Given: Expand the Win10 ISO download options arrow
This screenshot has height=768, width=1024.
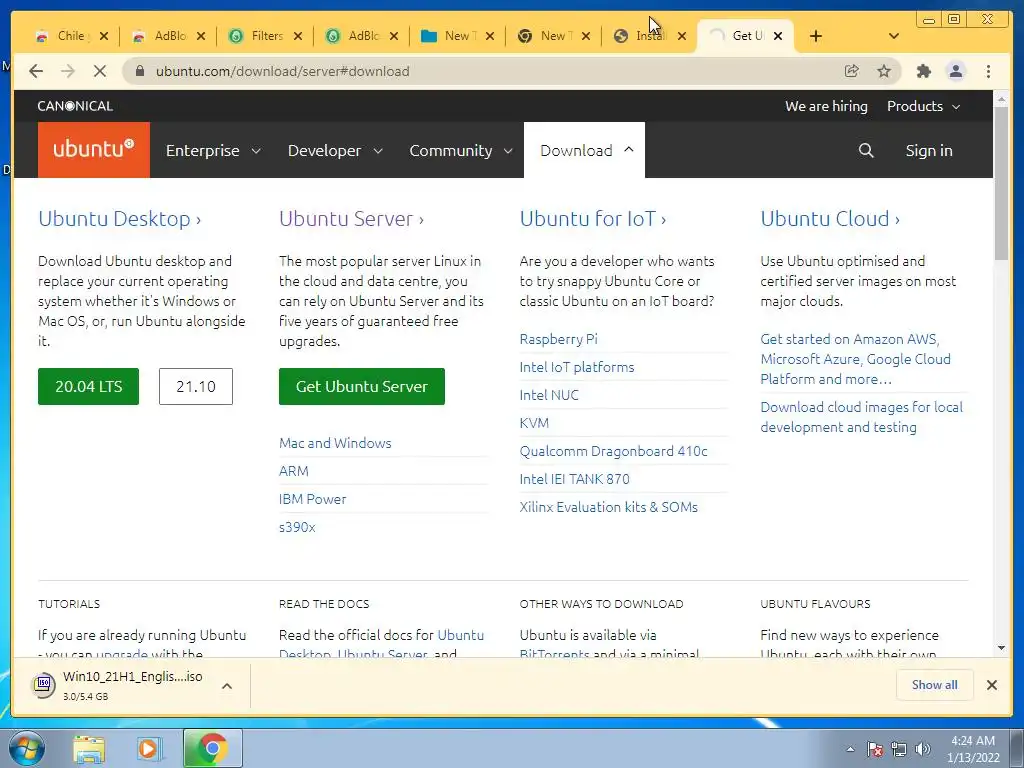Looking at the screenshot, I should tap(227, 686).
